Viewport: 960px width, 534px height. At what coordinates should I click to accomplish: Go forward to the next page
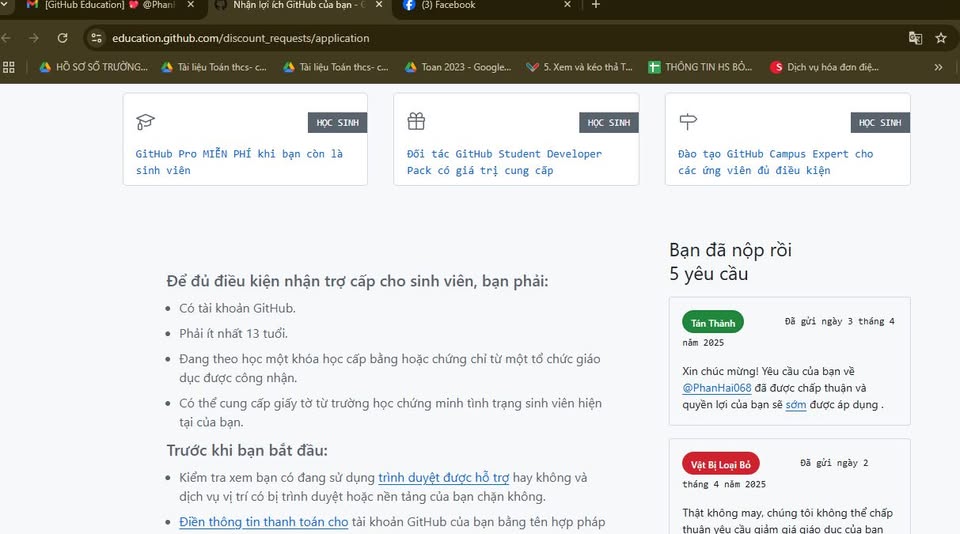click(34, 38)
